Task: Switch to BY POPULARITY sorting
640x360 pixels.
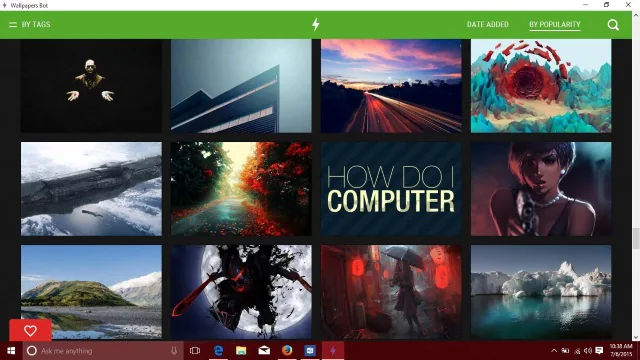Action: pyautogui.click(x=555, y=24)
